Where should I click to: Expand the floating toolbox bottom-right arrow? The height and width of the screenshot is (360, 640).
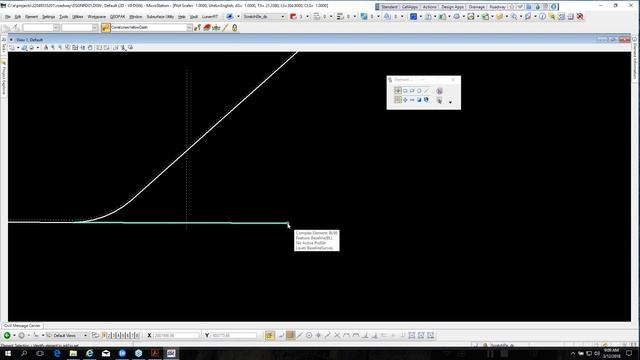pyautogui.click(x=451, y=102)
